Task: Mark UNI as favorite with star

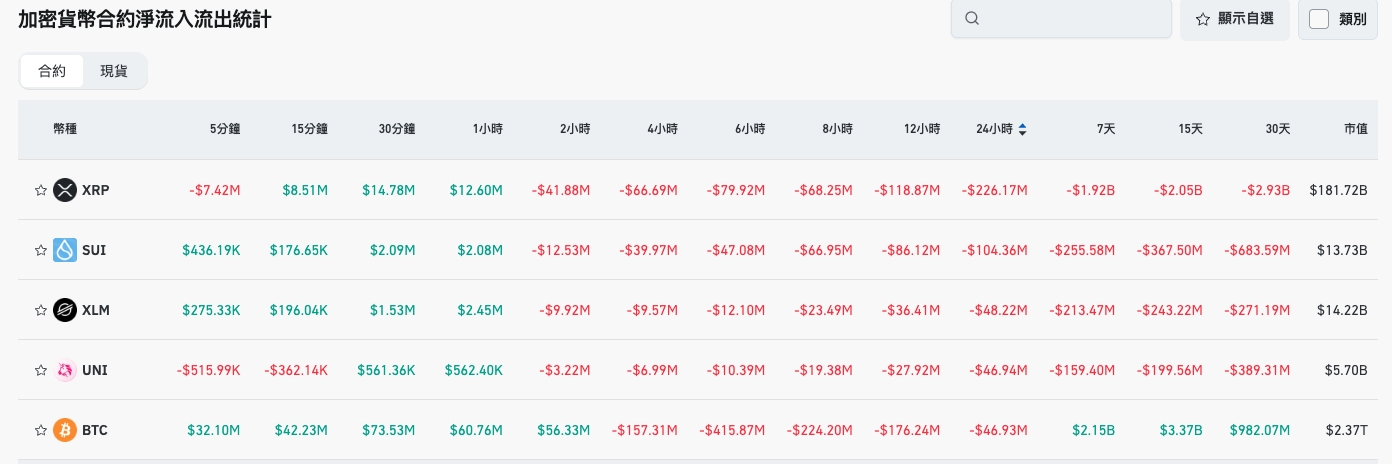Action: click(41, 370)
